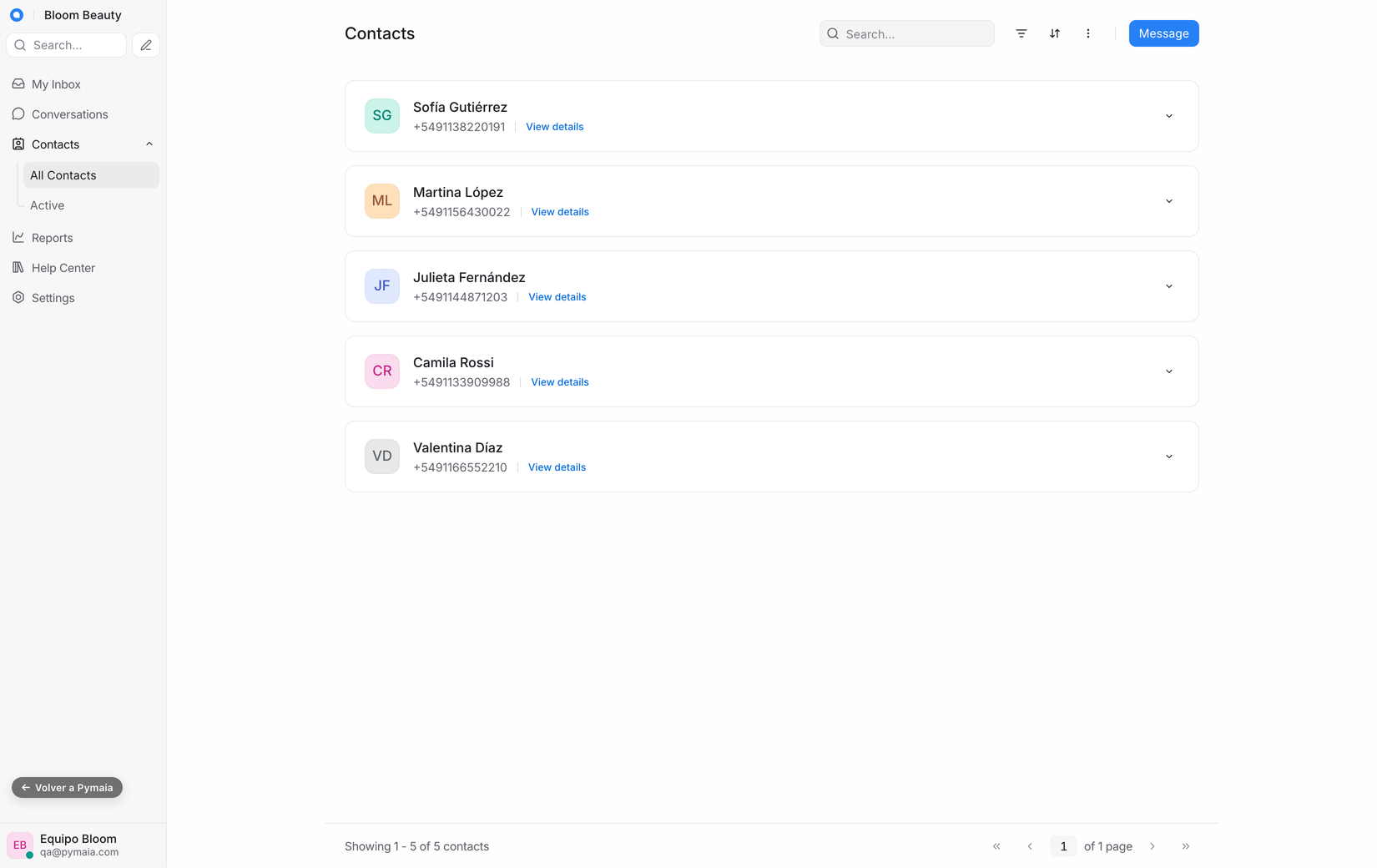Click the Contacts search field
This screenshot has height=868, width=1377.
pyautogui.click(x=907, y=33)
